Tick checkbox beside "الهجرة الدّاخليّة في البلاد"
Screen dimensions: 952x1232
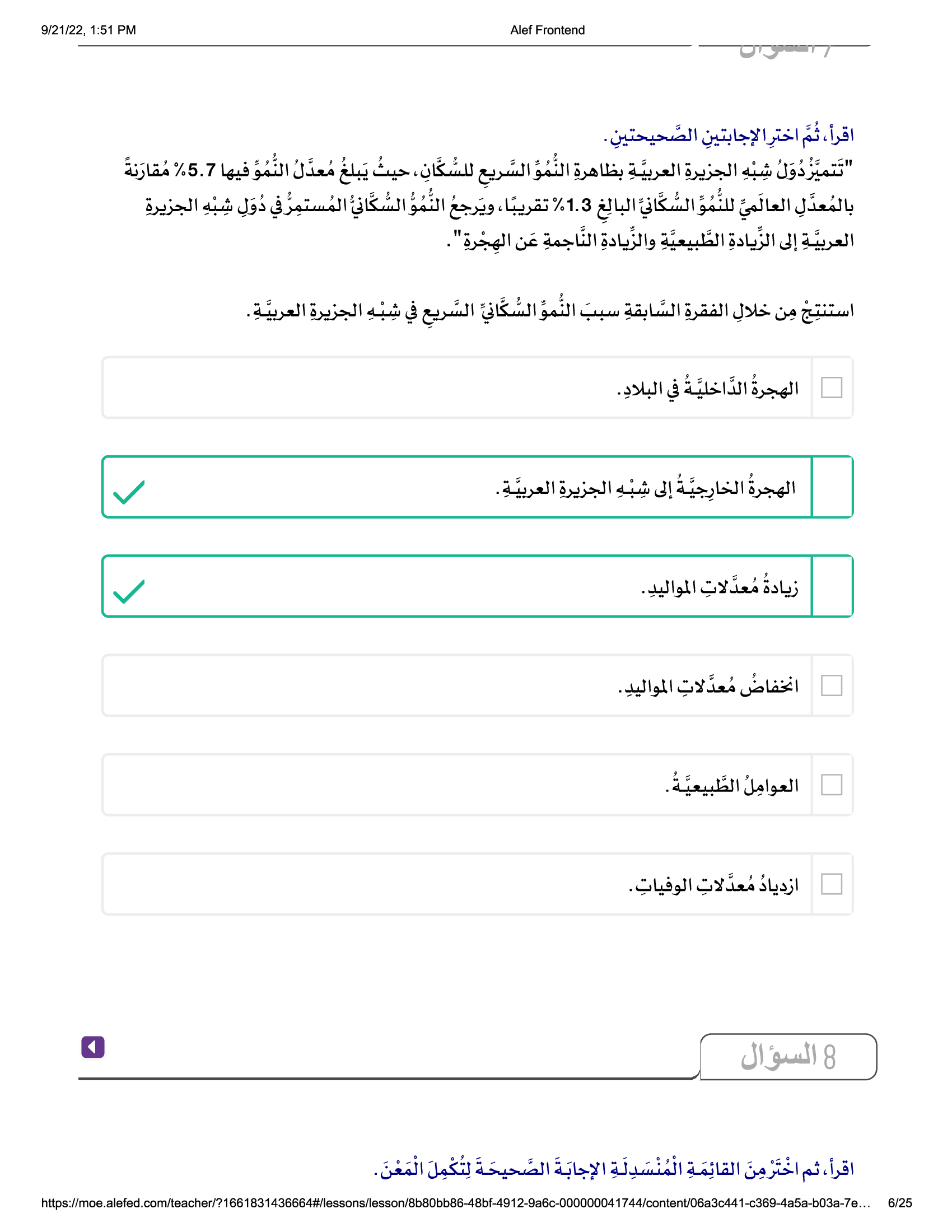pyautogui.click(x=831, y=388)
